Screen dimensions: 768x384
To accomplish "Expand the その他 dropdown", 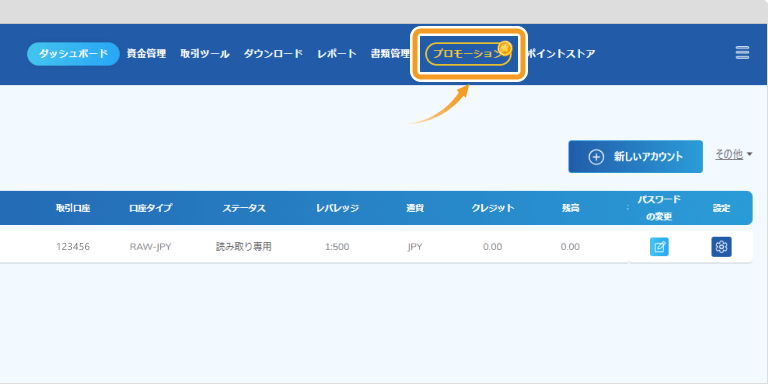I will pos(733,155).
